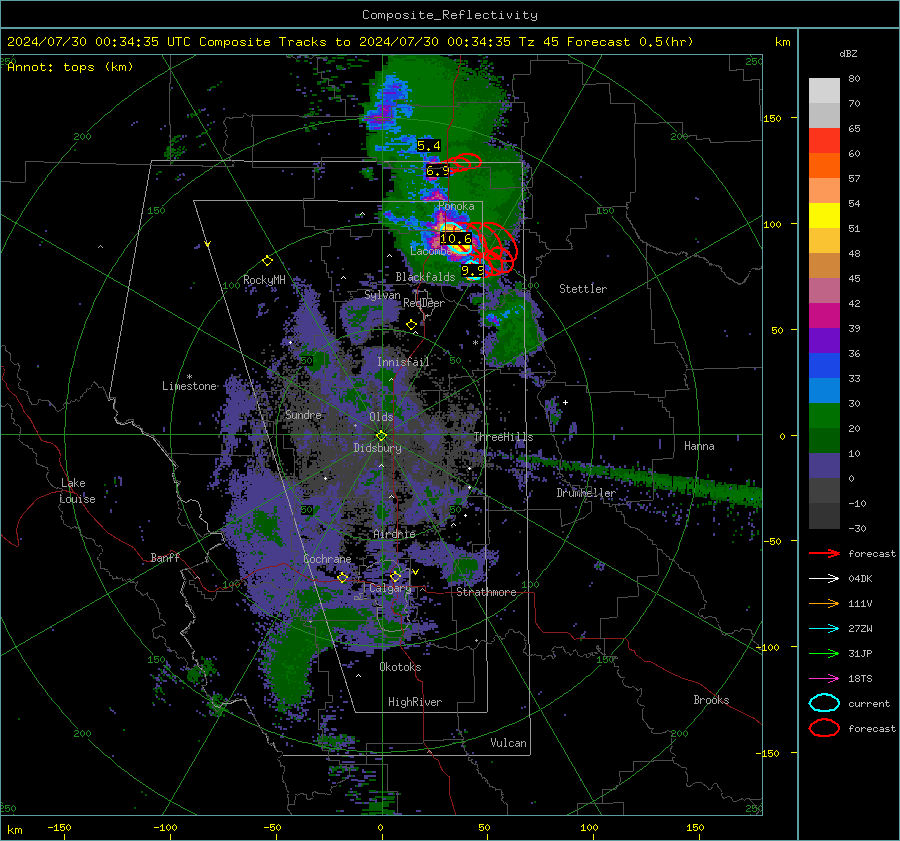Viewport: 900px width, 841px height.
Task: Click the UTC timestamp header text
Action: pyautogui.click(x=350, y=42)
